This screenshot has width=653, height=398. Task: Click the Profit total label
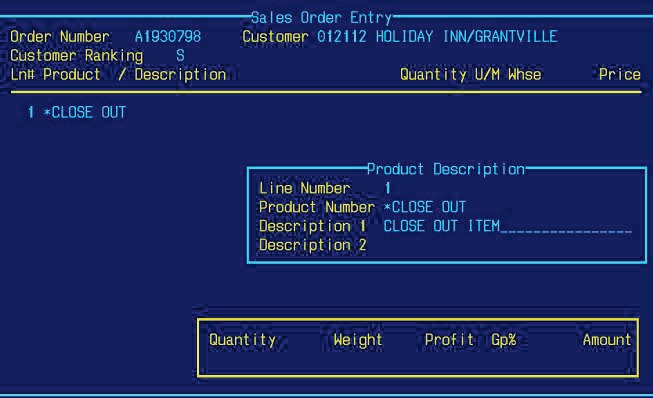coord(449,340)
